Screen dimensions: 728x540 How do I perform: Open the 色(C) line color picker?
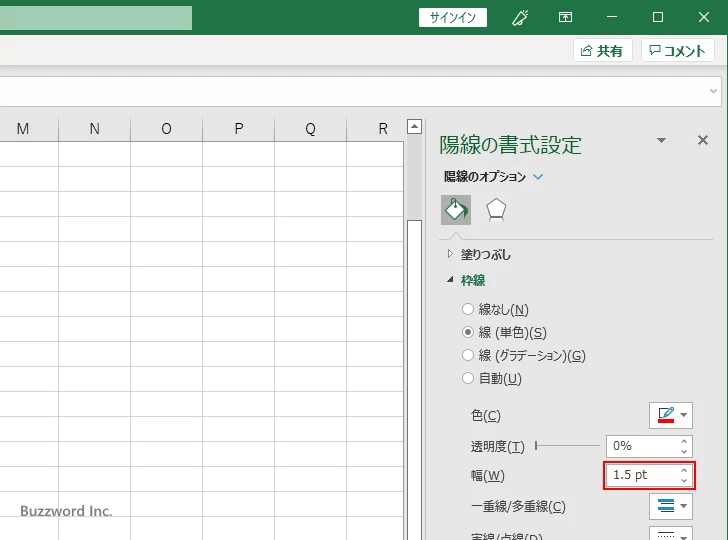point(671,415)
